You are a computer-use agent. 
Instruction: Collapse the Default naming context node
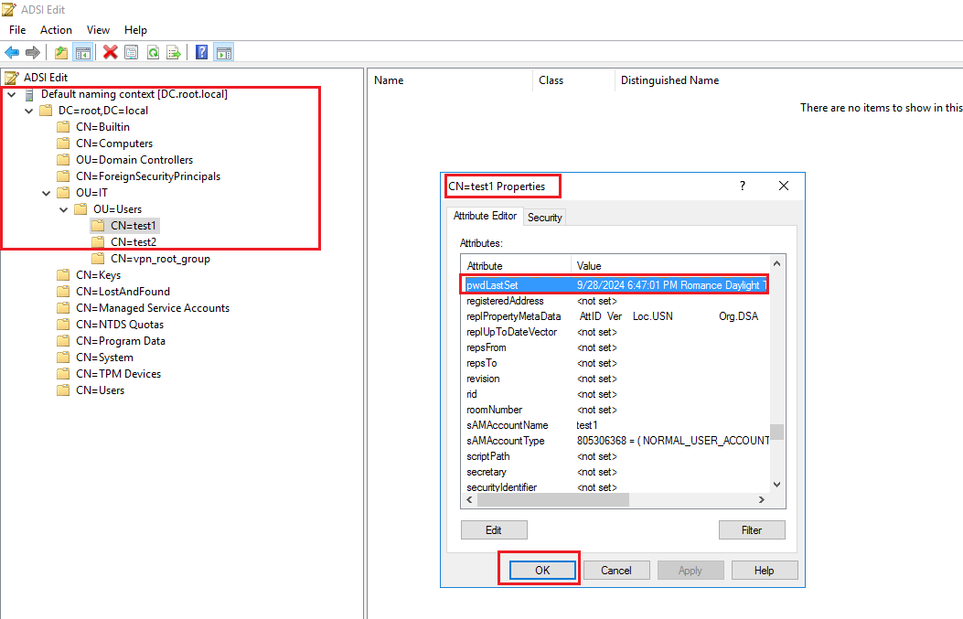tap(12, 95)
